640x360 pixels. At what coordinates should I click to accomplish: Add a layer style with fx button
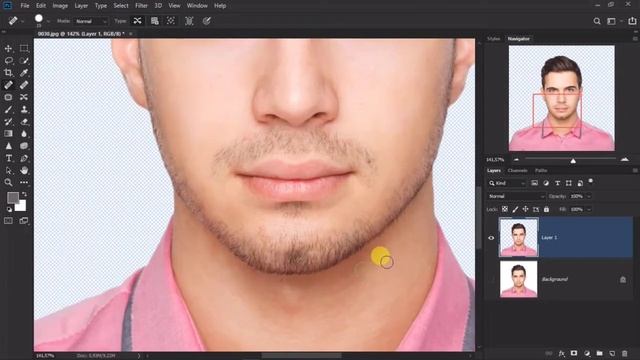point(562,353)
